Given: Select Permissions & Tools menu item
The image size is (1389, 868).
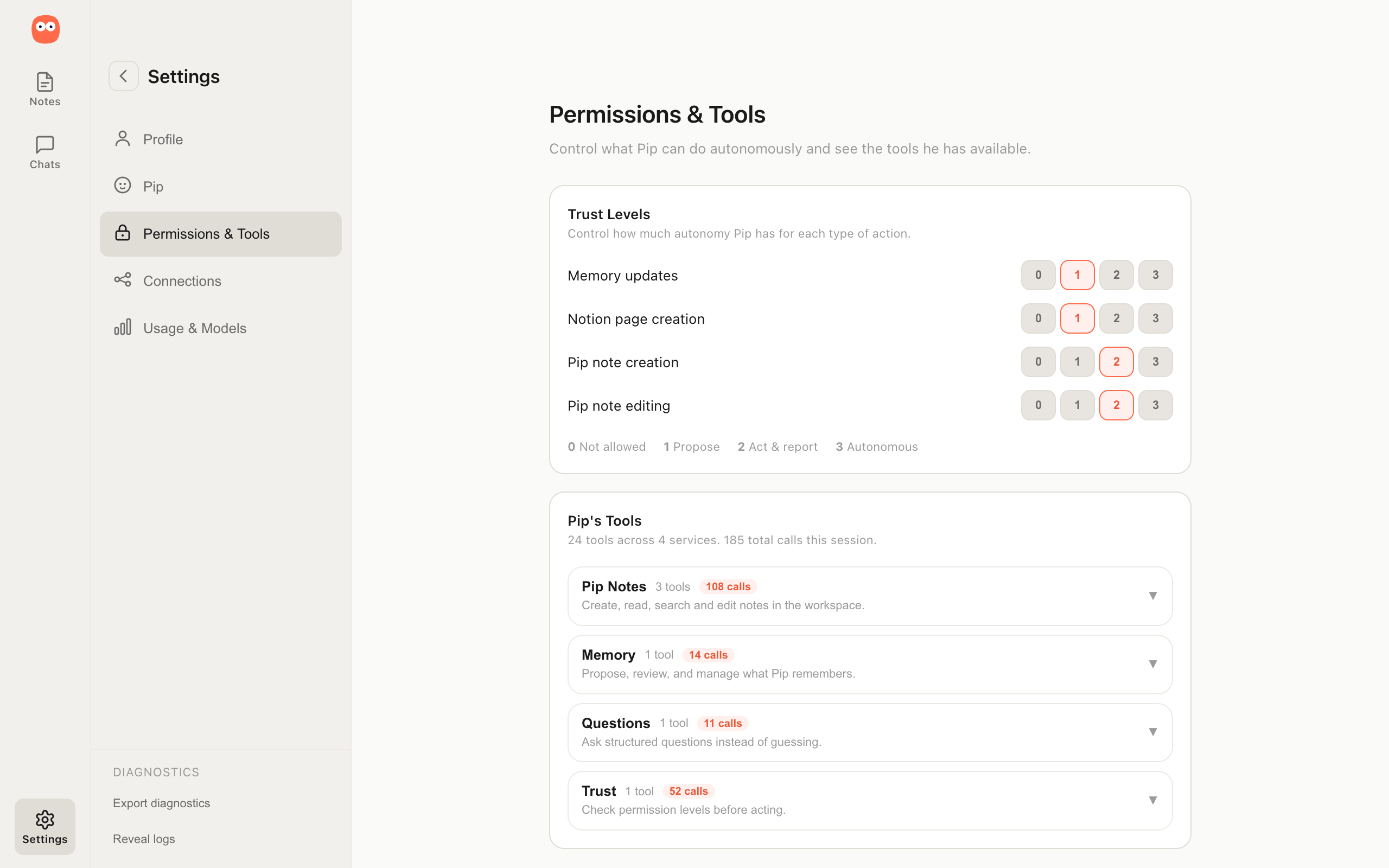Looking at the screenshot, I should point(220,234).
